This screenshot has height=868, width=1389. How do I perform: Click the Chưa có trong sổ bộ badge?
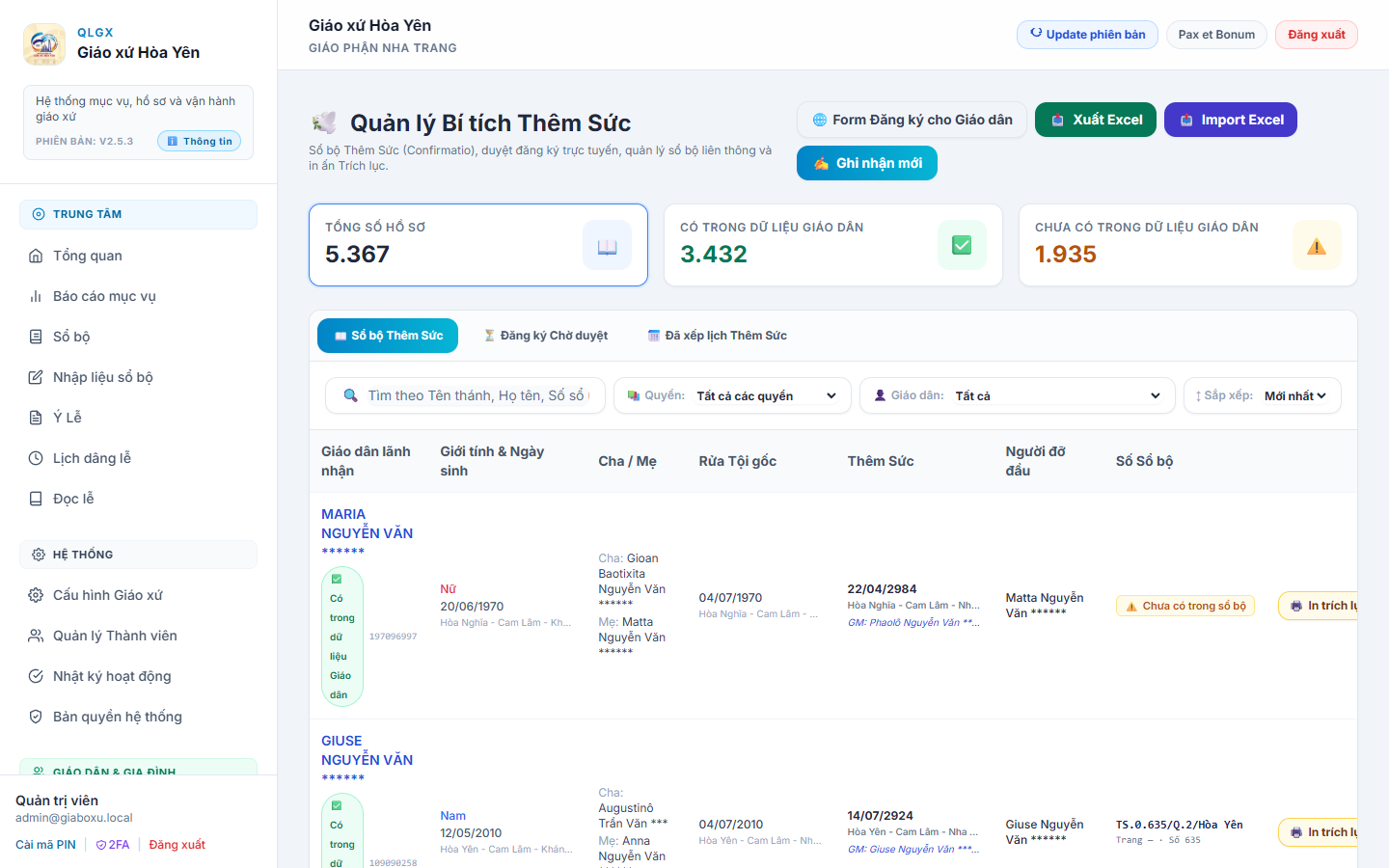[1185, 606]
